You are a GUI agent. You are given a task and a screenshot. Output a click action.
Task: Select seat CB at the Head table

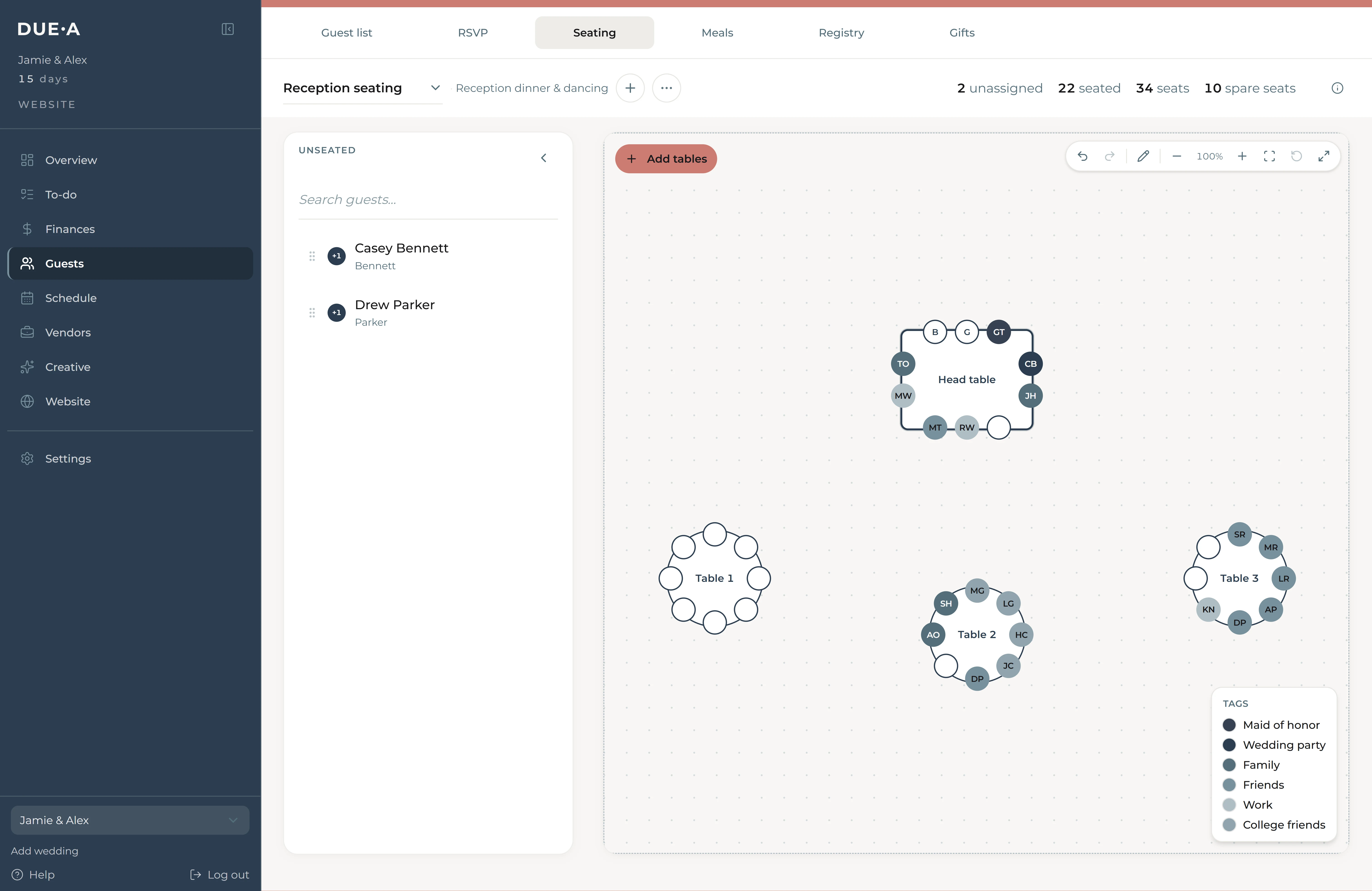tap(1031, 364)
